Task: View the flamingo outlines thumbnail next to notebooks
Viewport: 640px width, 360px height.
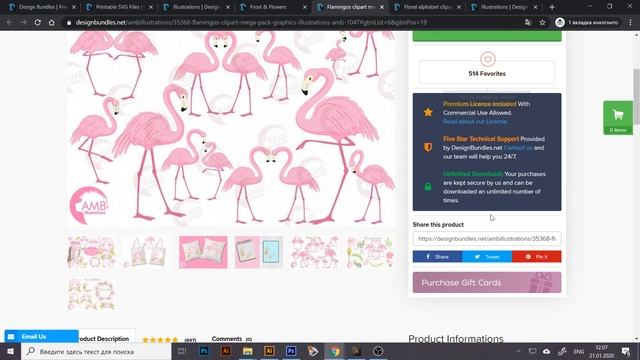Action: [x=315, y=252]
